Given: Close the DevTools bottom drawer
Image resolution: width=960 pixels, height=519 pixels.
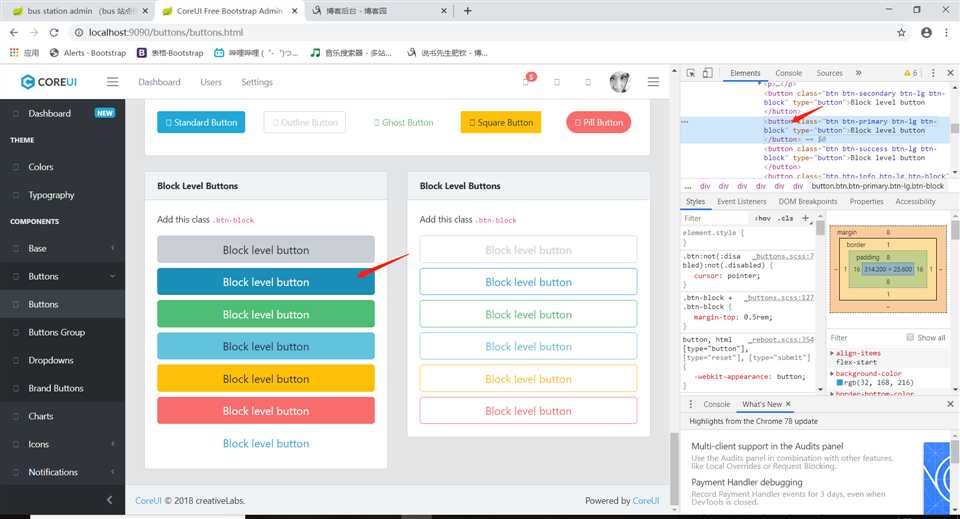Looking at the screenshot, I should 950,404.
